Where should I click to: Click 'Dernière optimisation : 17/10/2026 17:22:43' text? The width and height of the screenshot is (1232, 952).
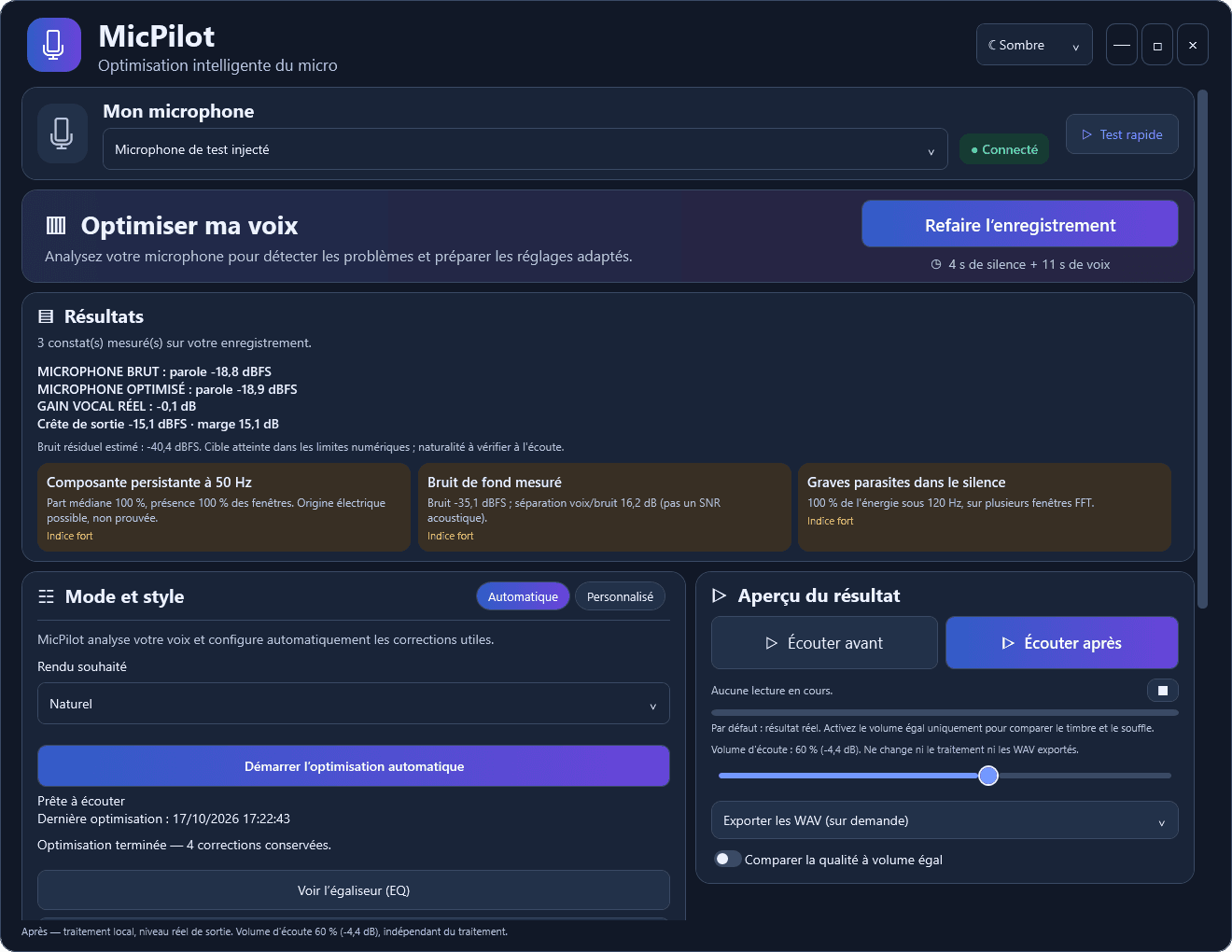click(163, 819)
